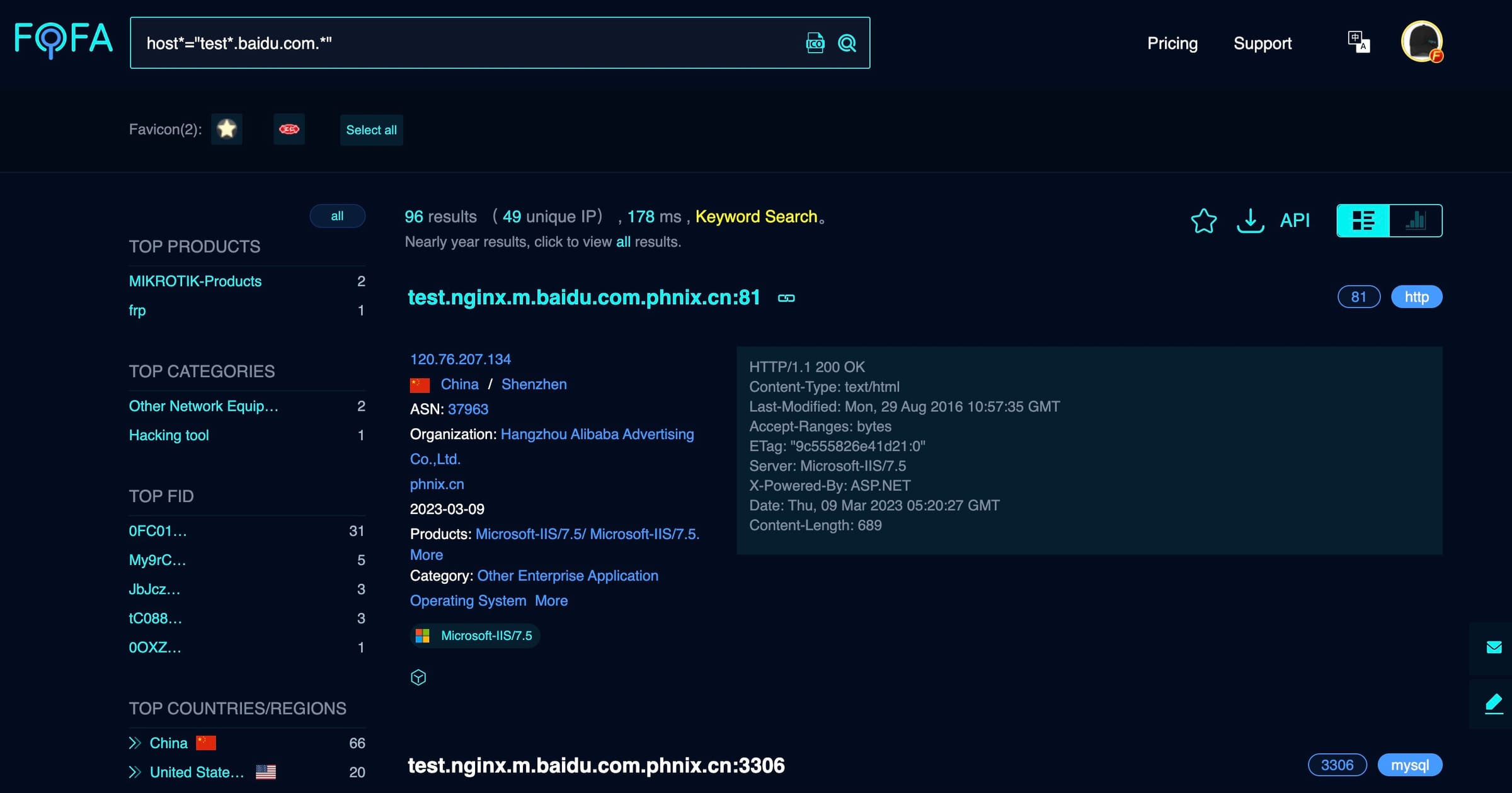Open the Support menu
The image size is (1512, 793).
(1263, 43)
